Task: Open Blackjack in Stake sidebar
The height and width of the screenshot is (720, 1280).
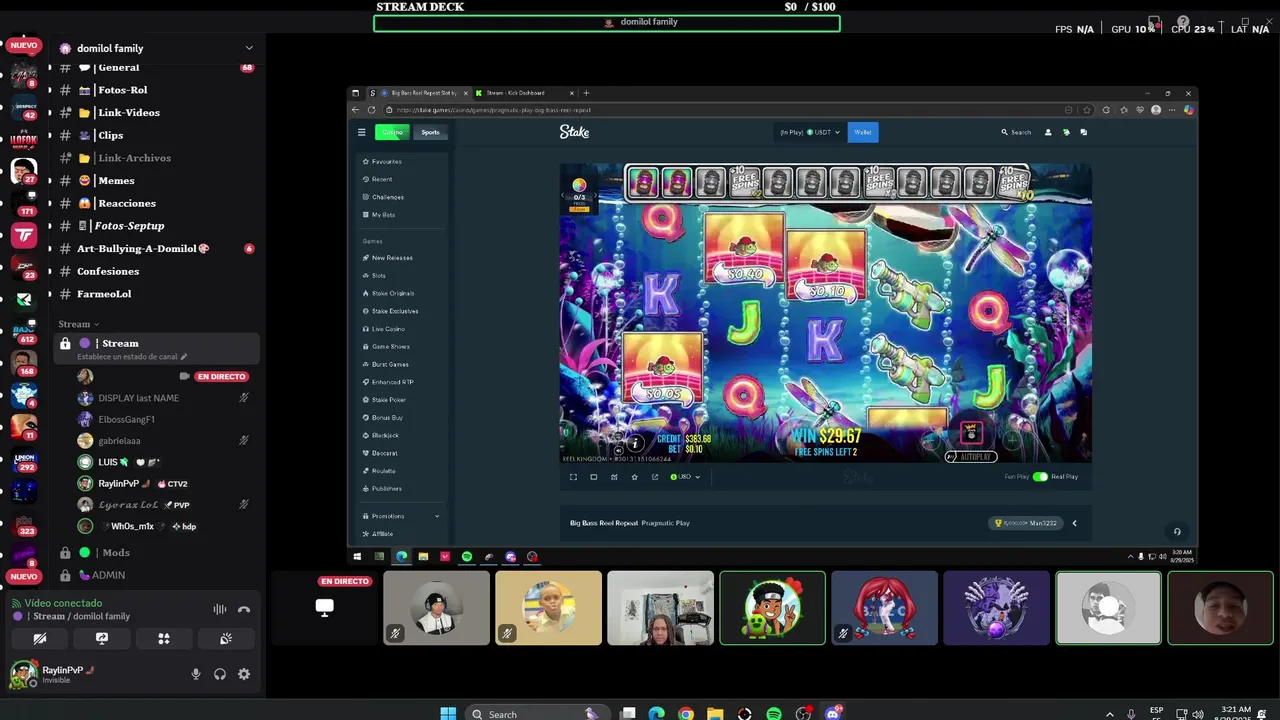Action: coord(385,436)
